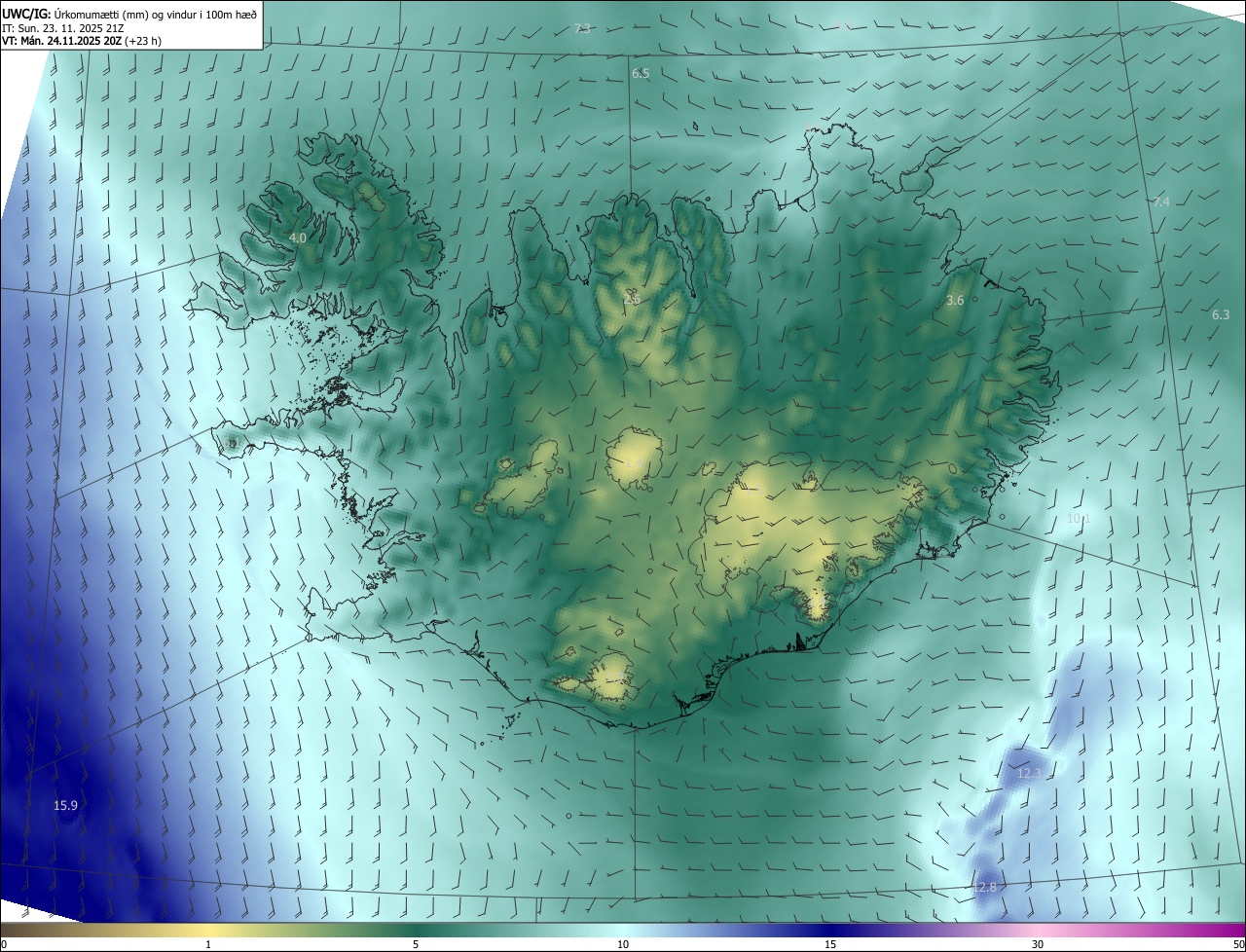1246x952 pixels.
Task: Click the 'UWC/IG:' map title
Action: tap(26, 13)
